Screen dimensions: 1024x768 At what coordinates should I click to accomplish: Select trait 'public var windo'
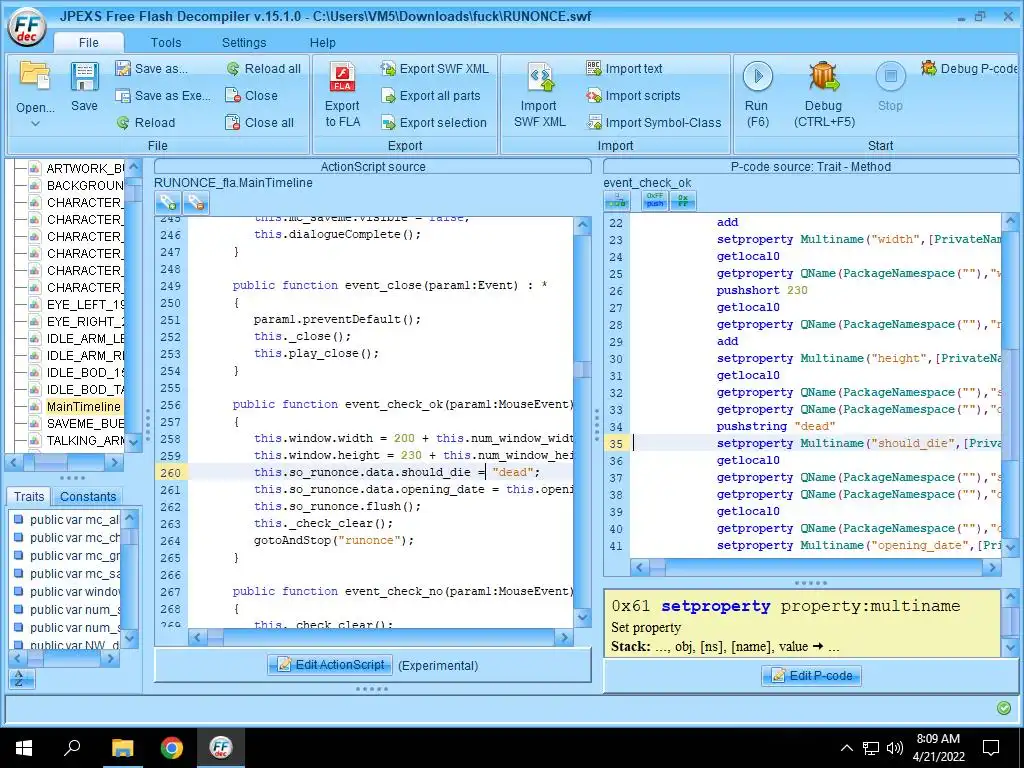coord(67,592)
